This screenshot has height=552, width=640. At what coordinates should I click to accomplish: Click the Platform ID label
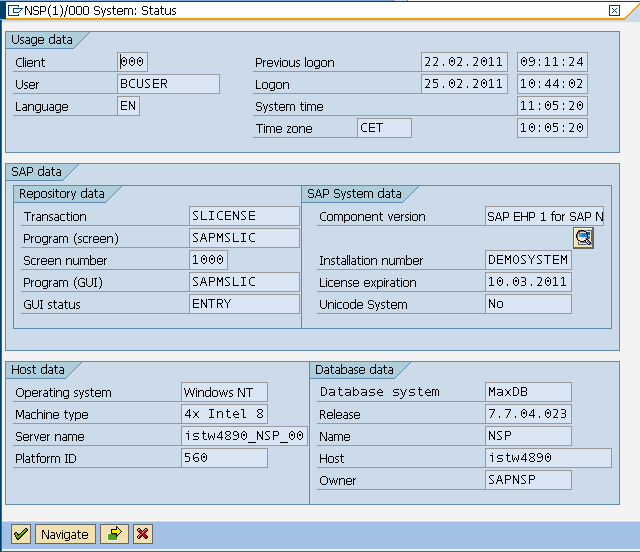[45, 459]
